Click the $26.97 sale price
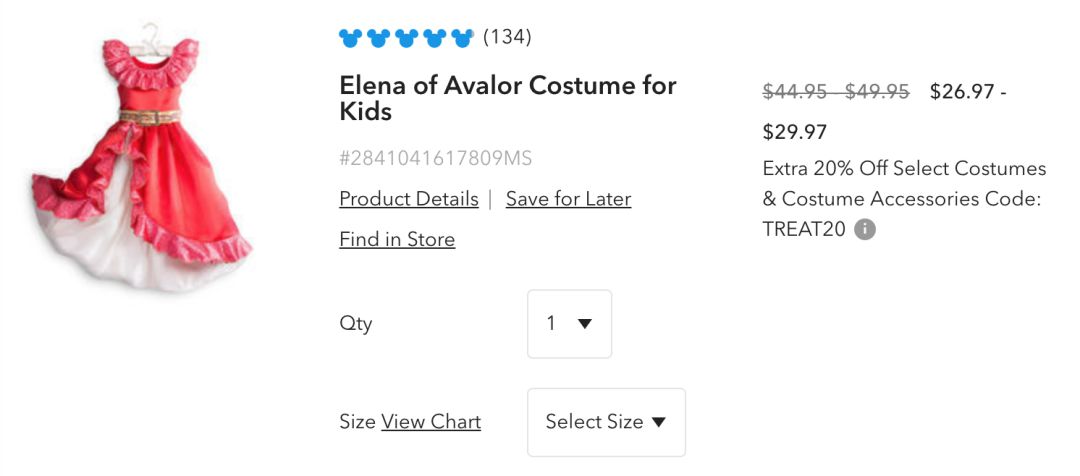This screenshot has height=476, width=1080. 962,92
